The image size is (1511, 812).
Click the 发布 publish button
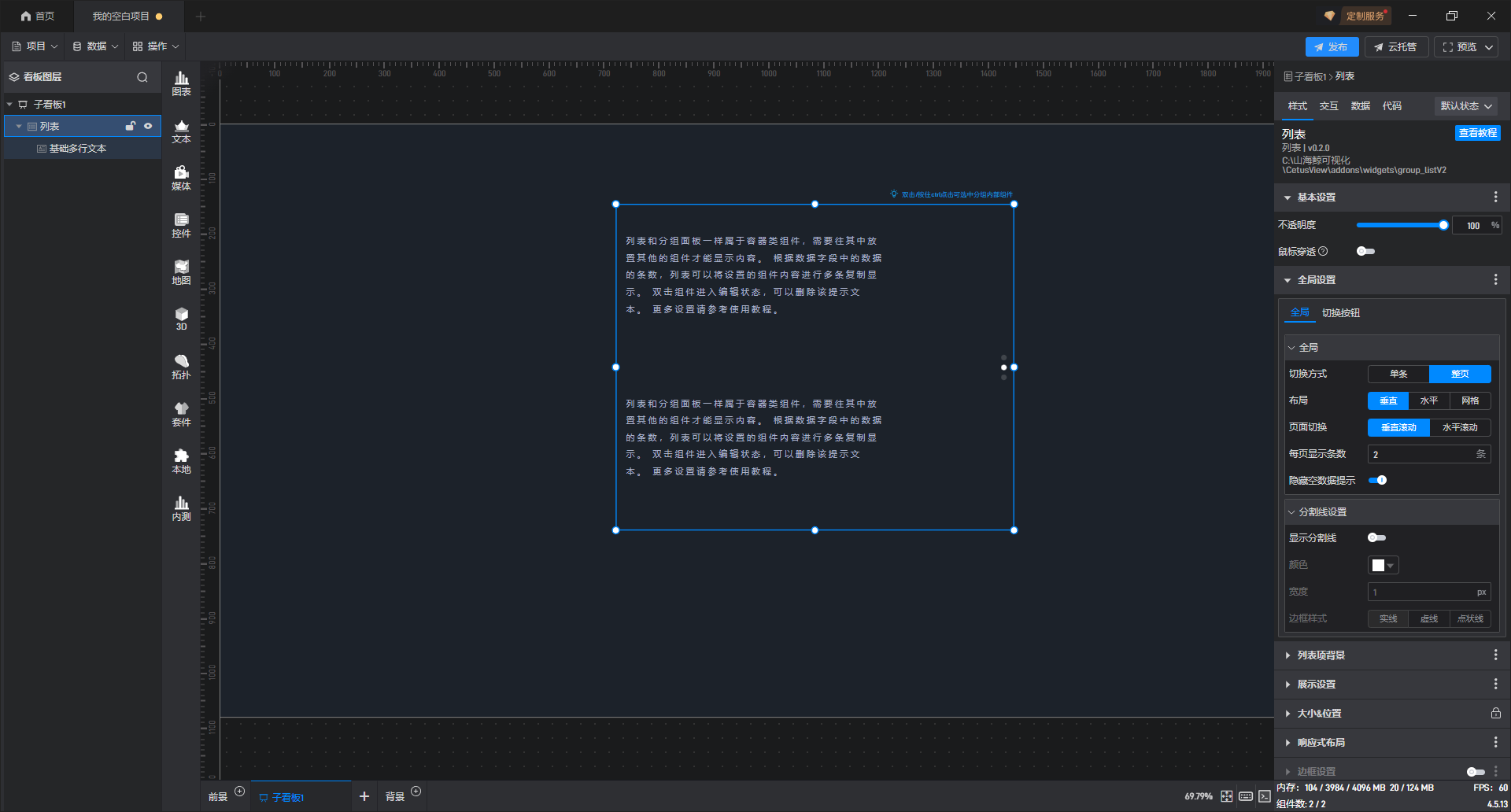1331,47
